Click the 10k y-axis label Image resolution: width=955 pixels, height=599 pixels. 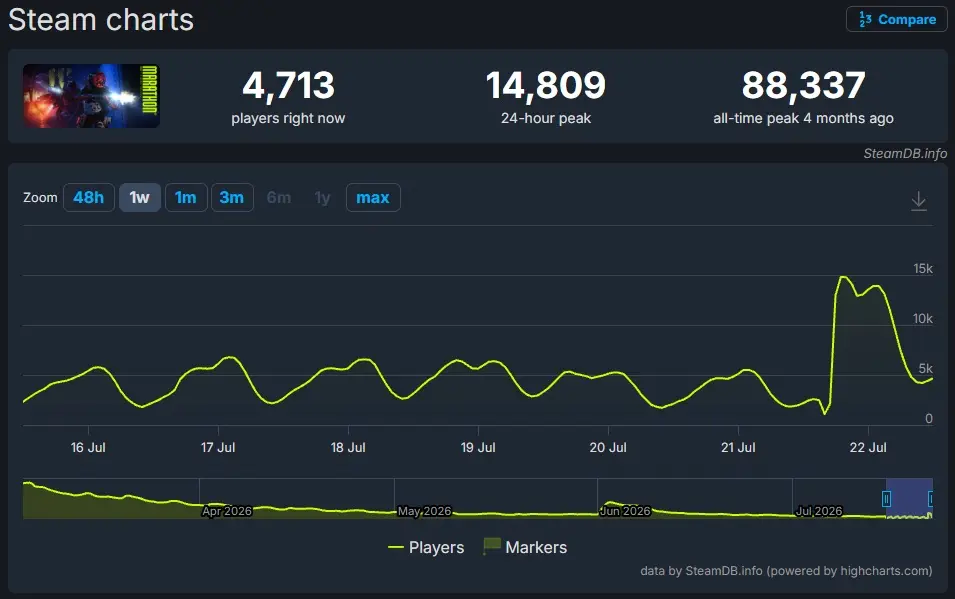[923, 319]
